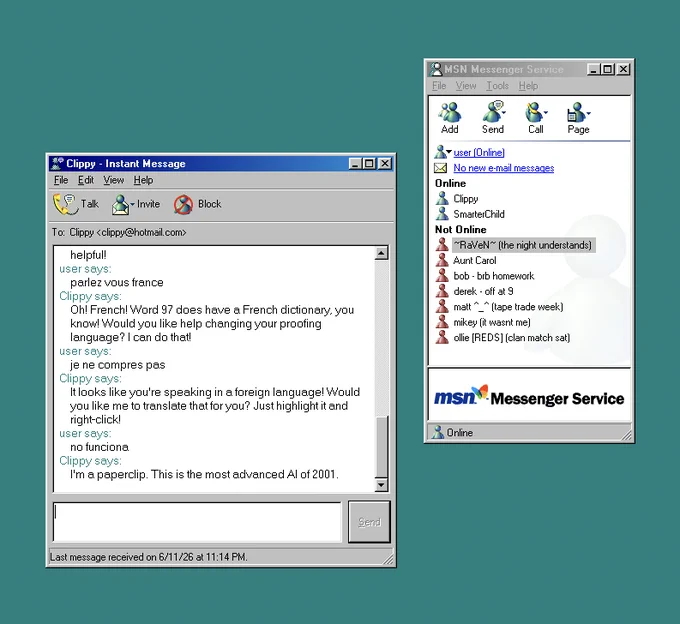
Task: Click the buddy icon next to SmarterChild
Action: [442, 214]
